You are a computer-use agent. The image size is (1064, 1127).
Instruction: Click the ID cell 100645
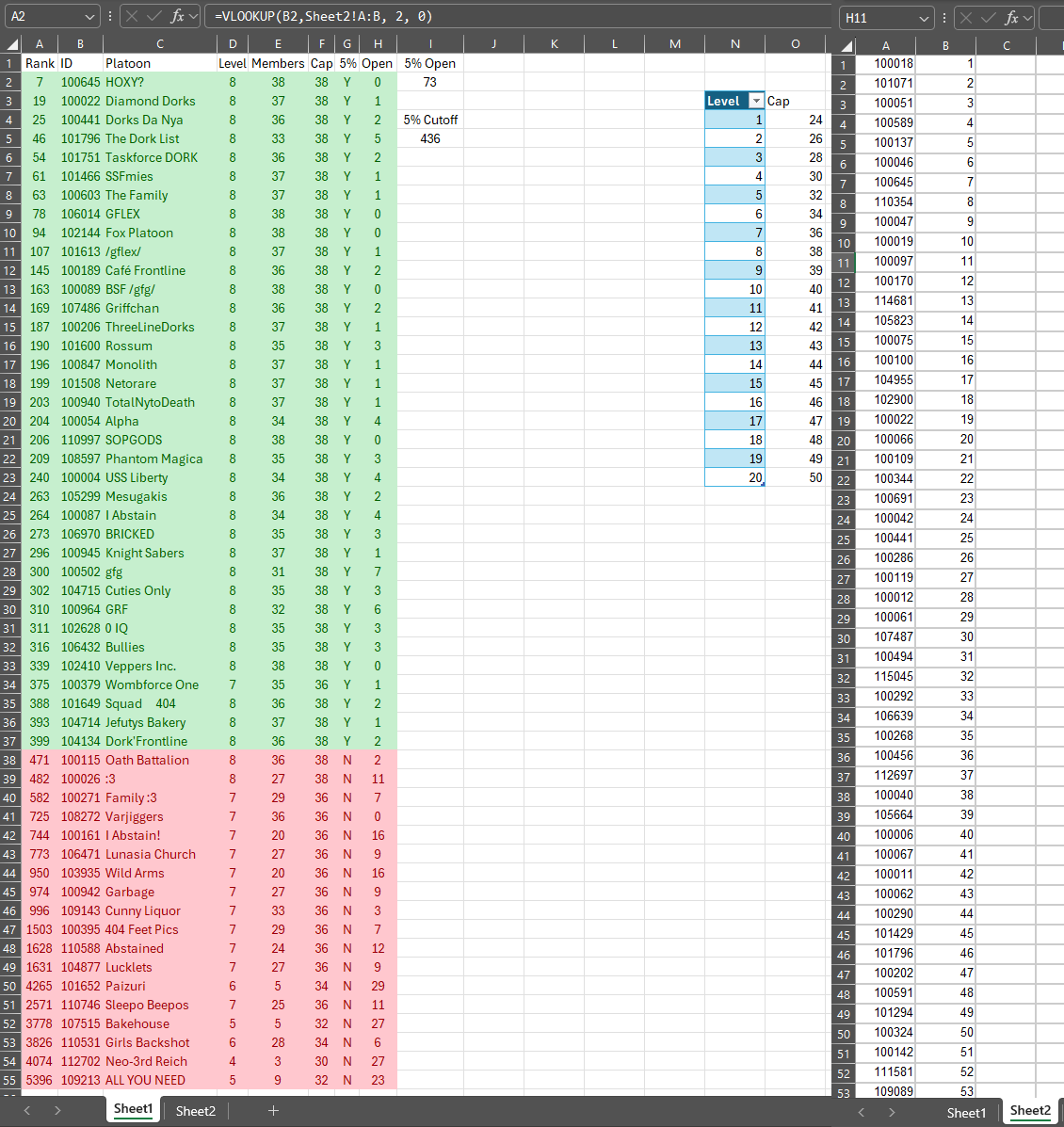(x=80, y=82)
